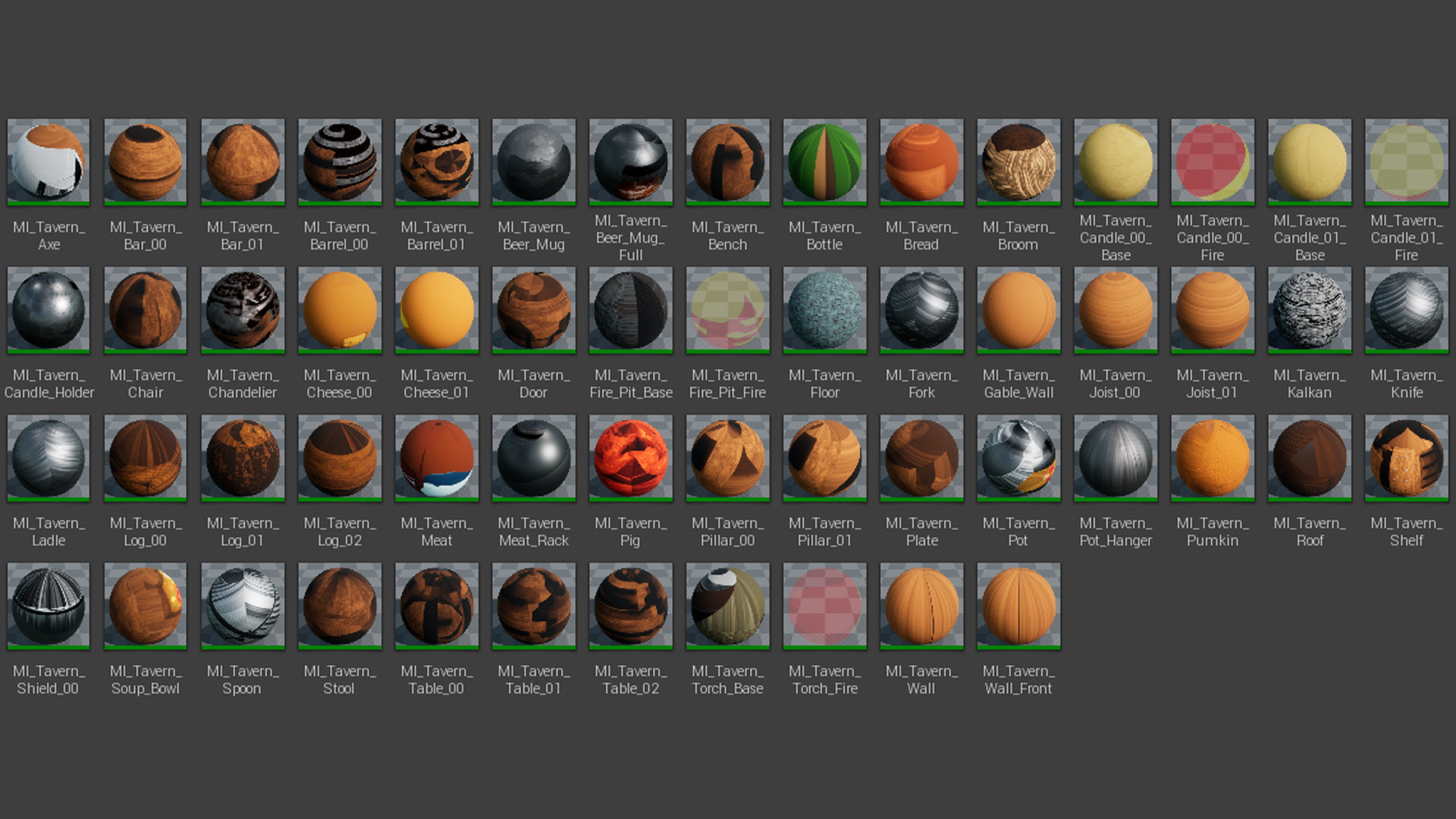
Task: Open the MI_Tavern_Kalkan material
Action: (x=1310, y=309)
